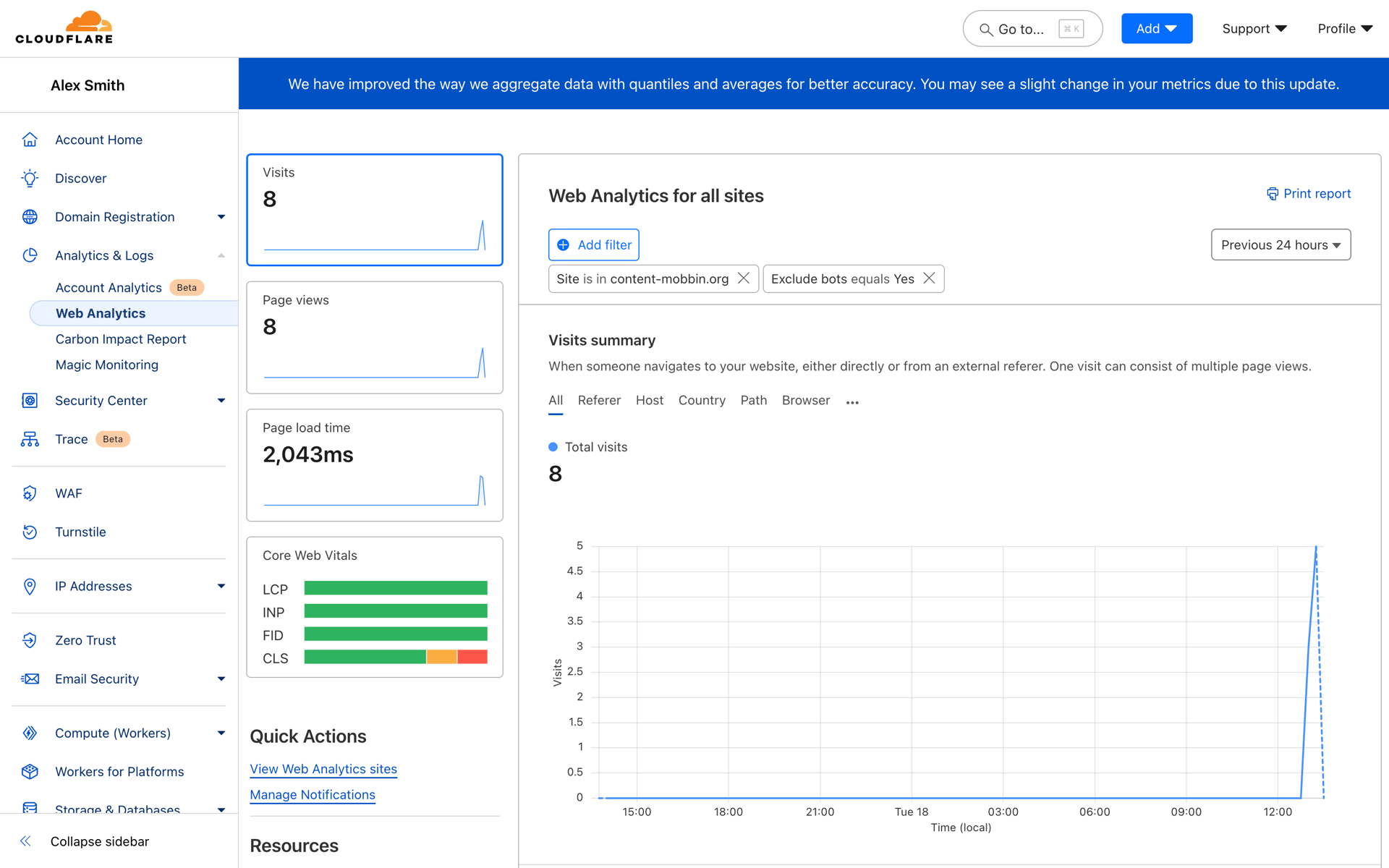Expand the Security Center menu

point(221,401)
